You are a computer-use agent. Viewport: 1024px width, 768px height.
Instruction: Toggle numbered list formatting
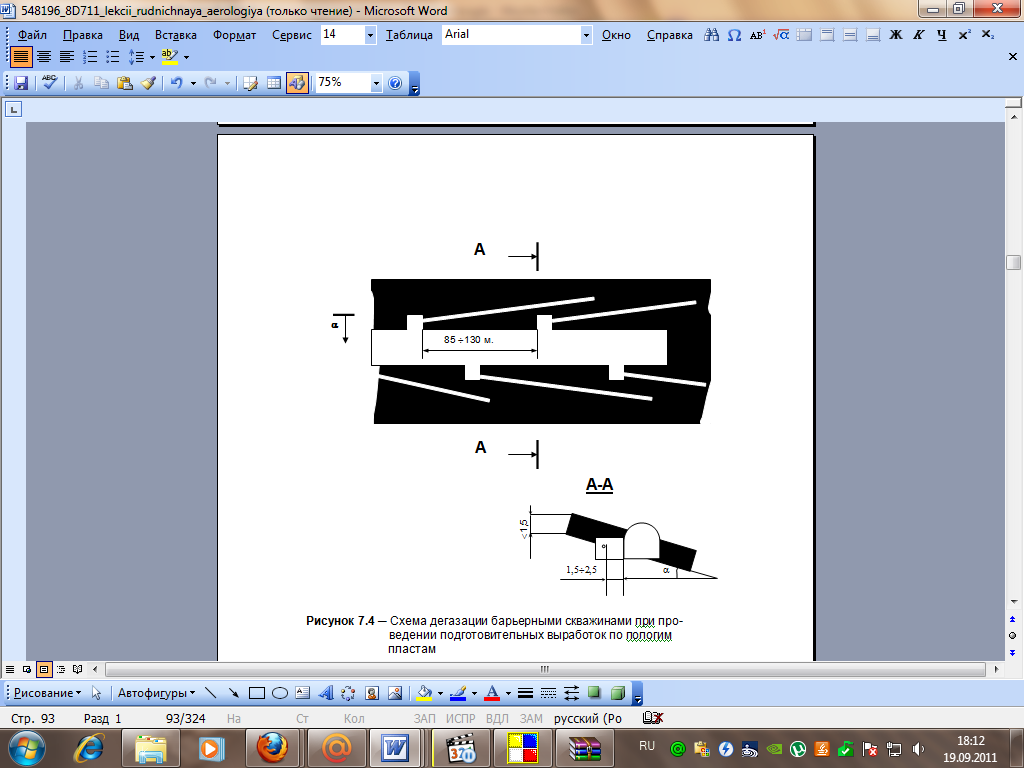coord(90,57)
